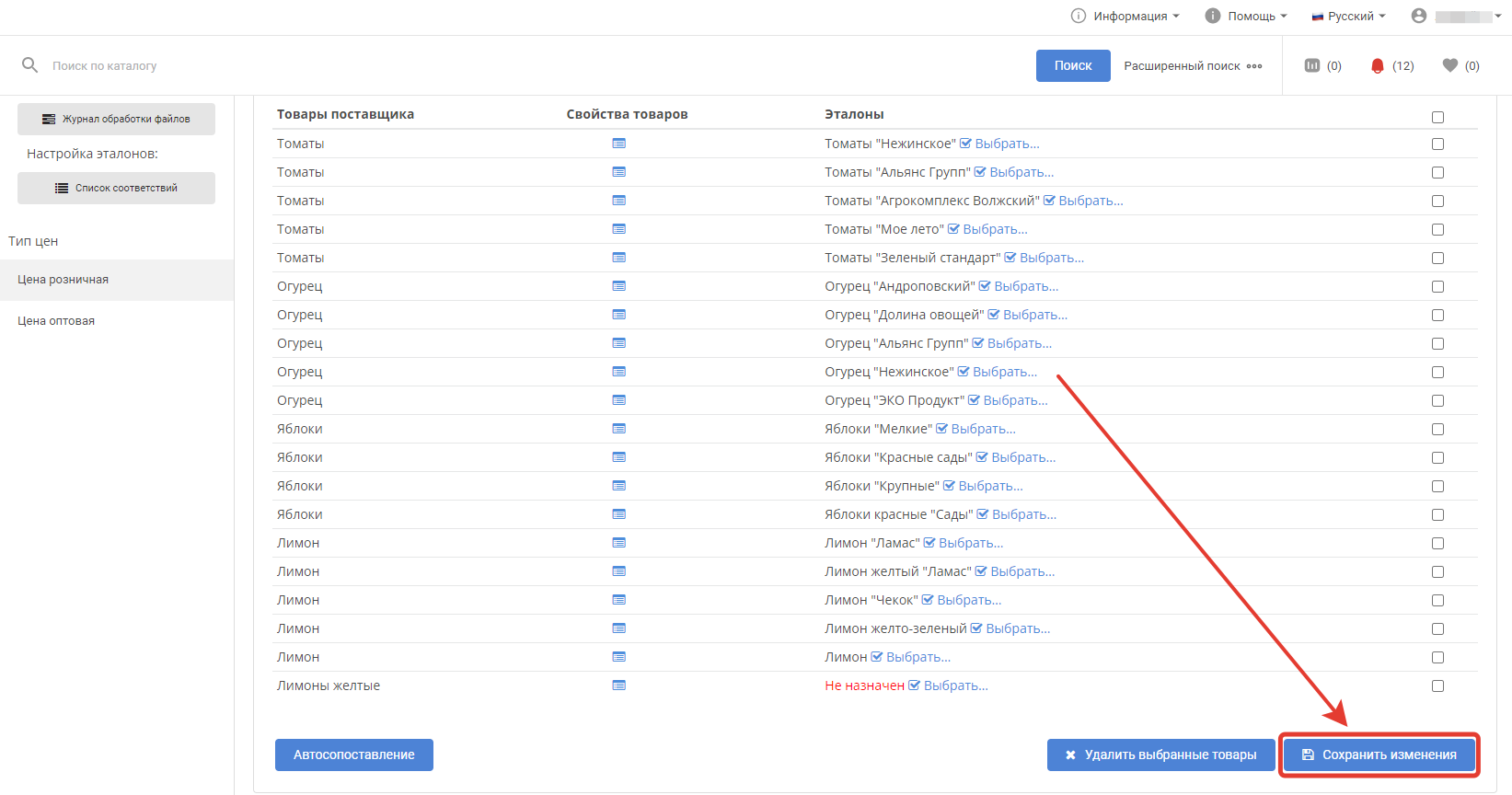Check the box for Томаты "Нежинское" row
The width and height of the screenshot is (1512, 795).
click(x=1437, y=144)
